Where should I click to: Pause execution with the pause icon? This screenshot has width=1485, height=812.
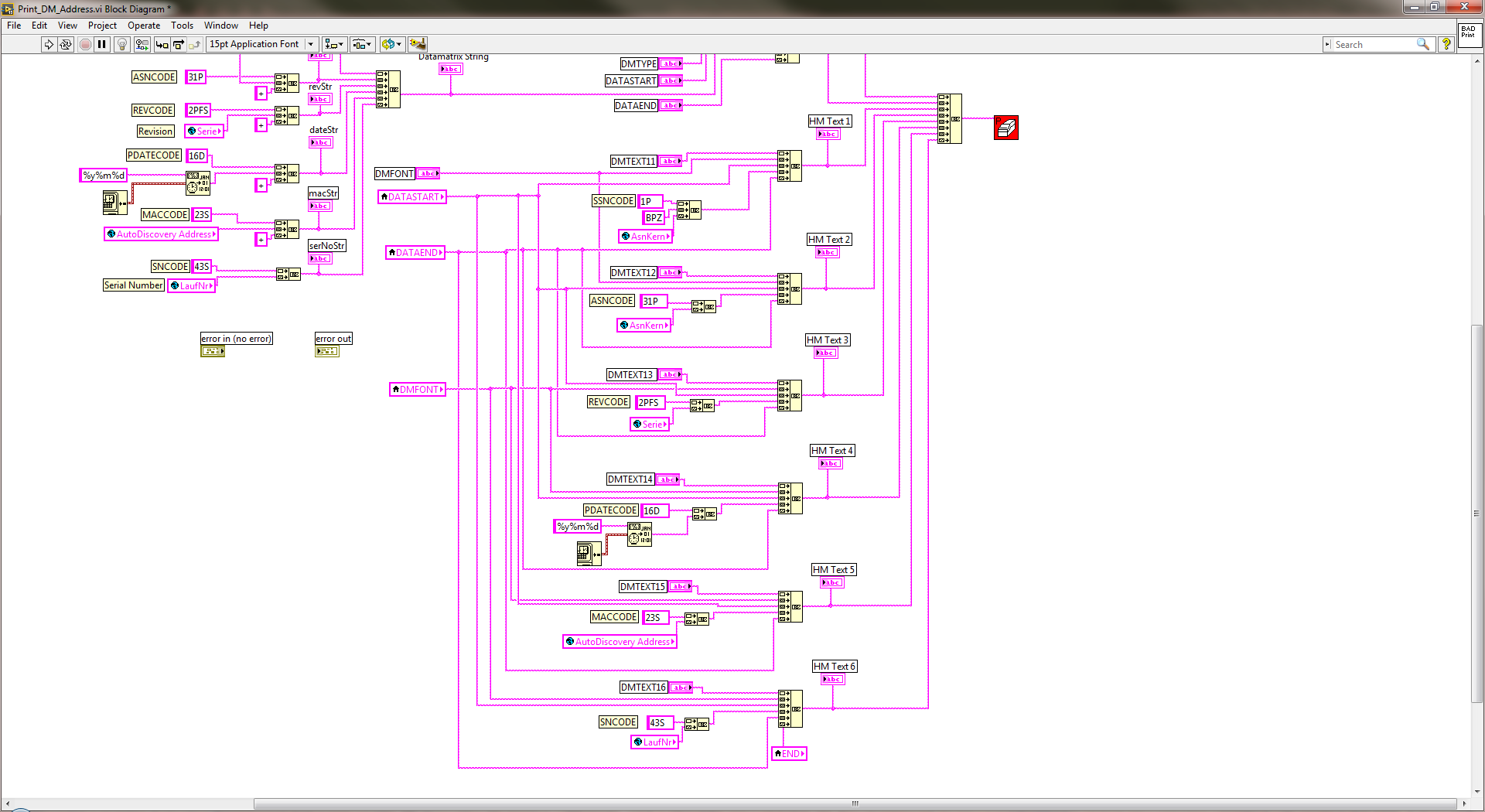101,44
